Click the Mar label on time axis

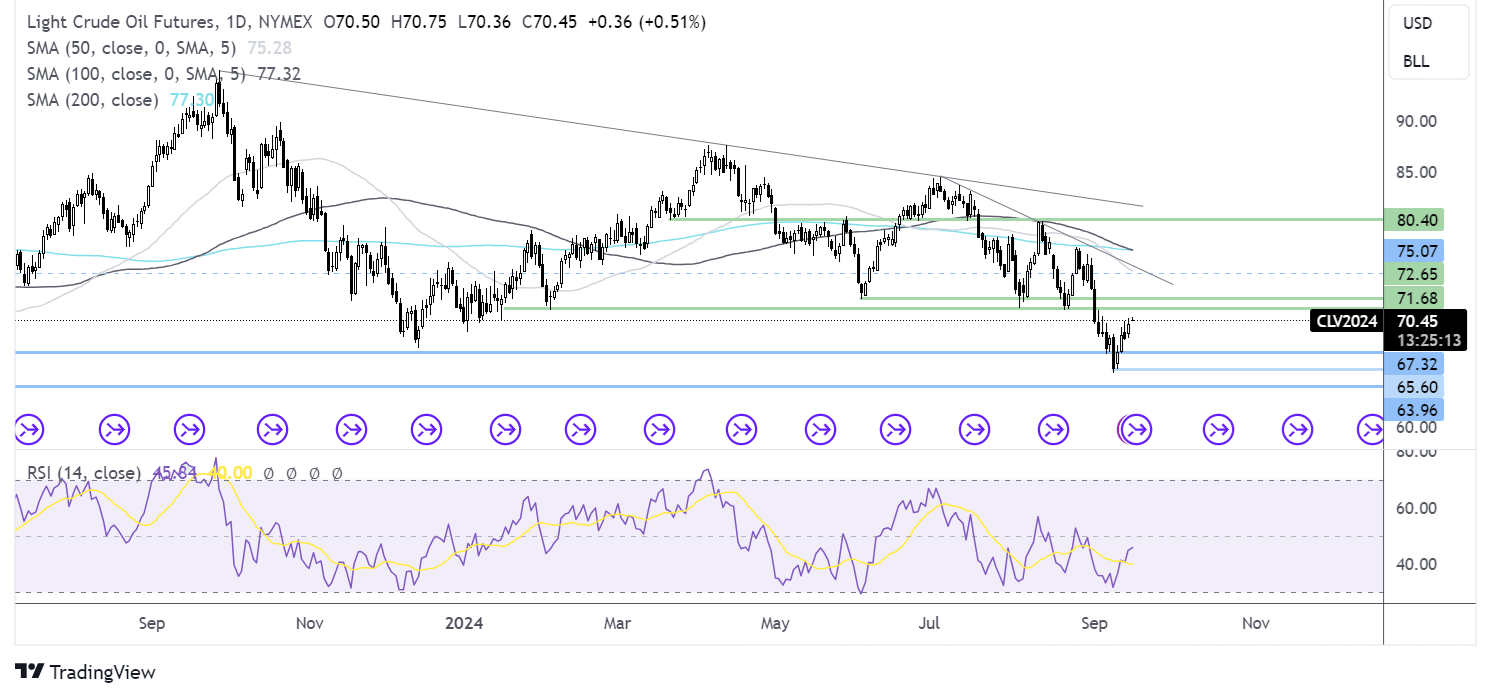618,623
